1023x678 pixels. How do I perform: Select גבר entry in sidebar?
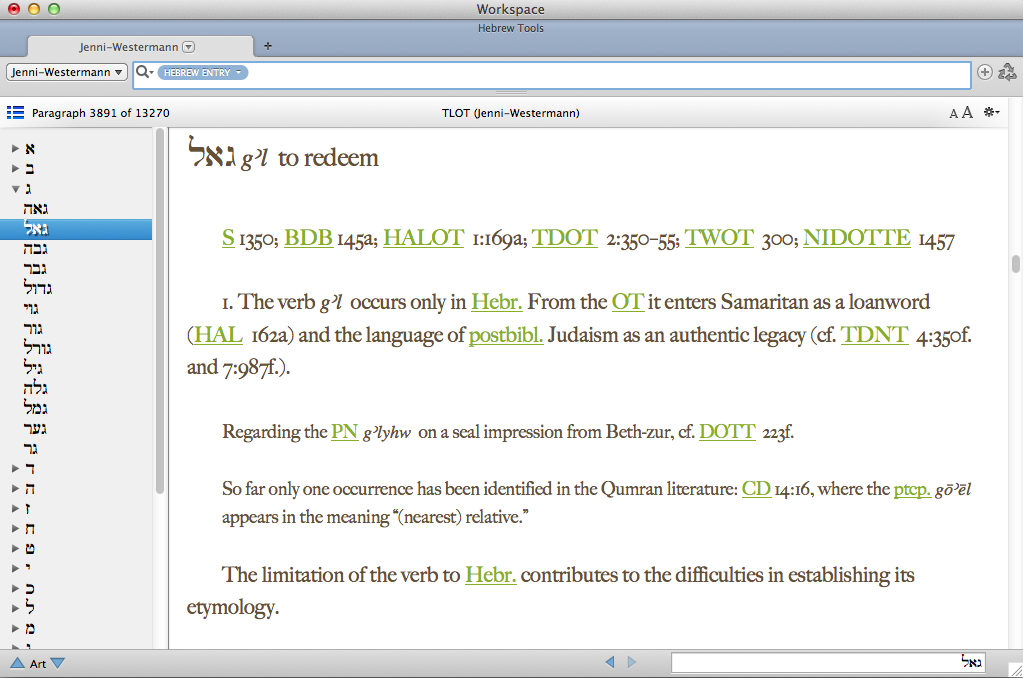click(x=37, y=268)
